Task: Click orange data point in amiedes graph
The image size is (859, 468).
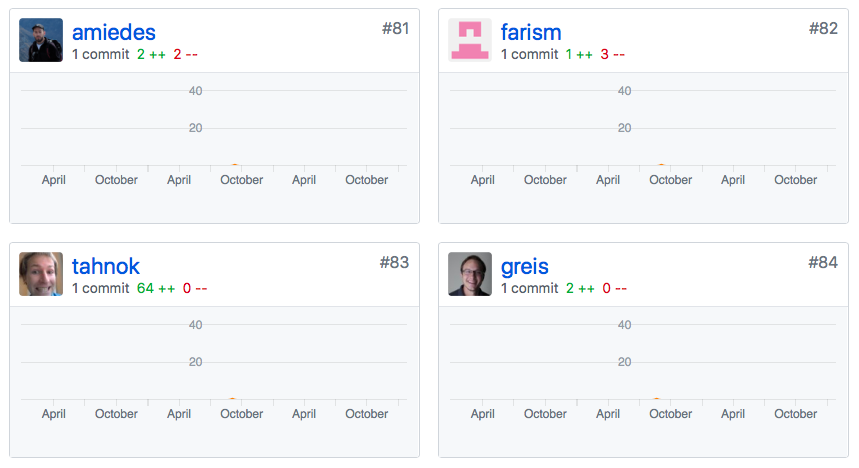Action: [x=234, y=165]
